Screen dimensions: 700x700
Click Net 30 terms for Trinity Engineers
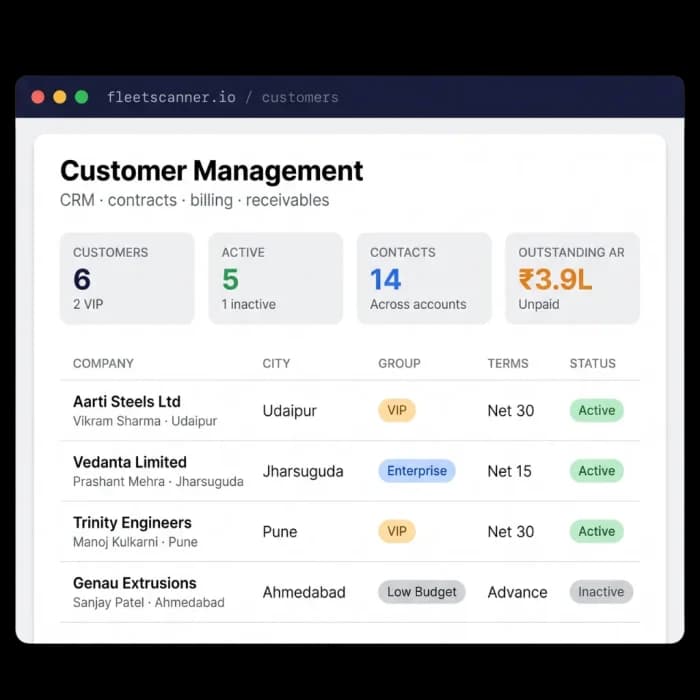click(x=511, y=532)
